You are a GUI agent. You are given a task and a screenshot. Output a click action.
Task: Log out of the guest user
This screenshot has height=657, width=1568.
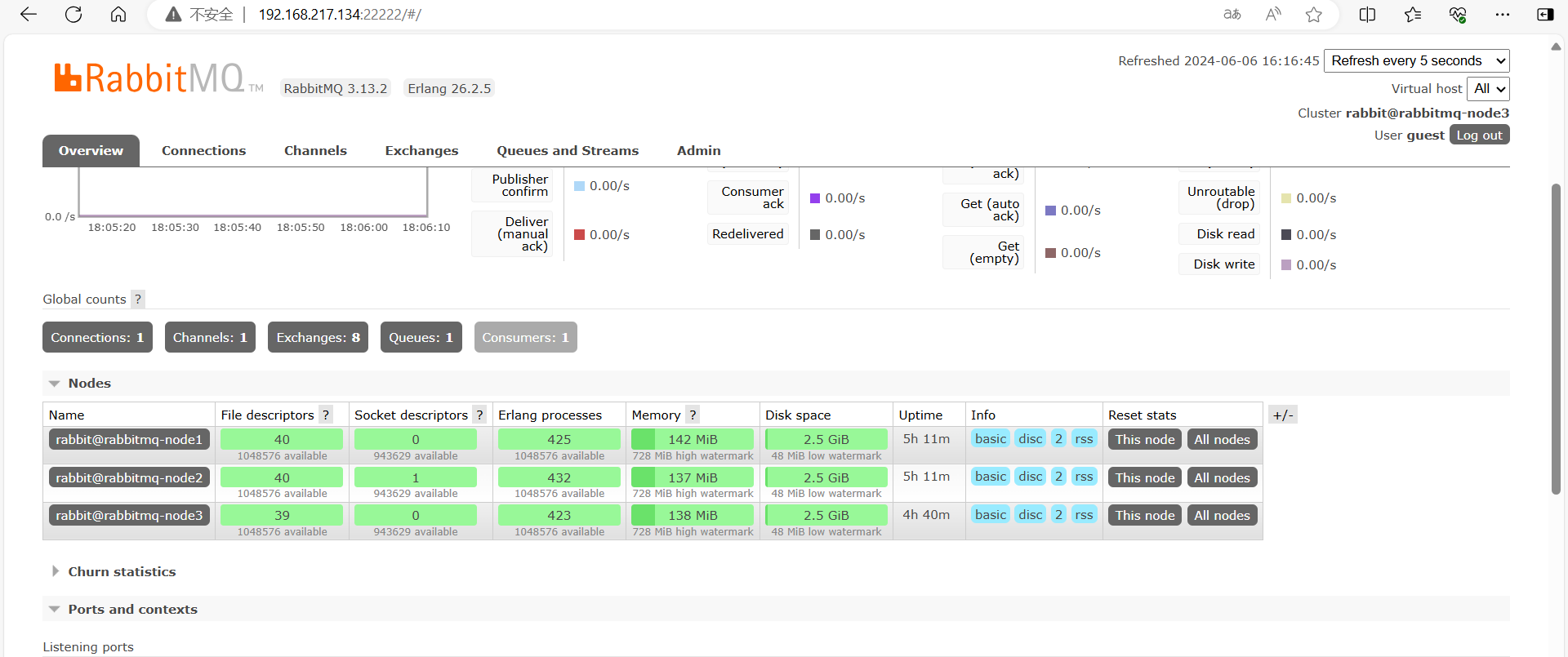point(1479,135)
